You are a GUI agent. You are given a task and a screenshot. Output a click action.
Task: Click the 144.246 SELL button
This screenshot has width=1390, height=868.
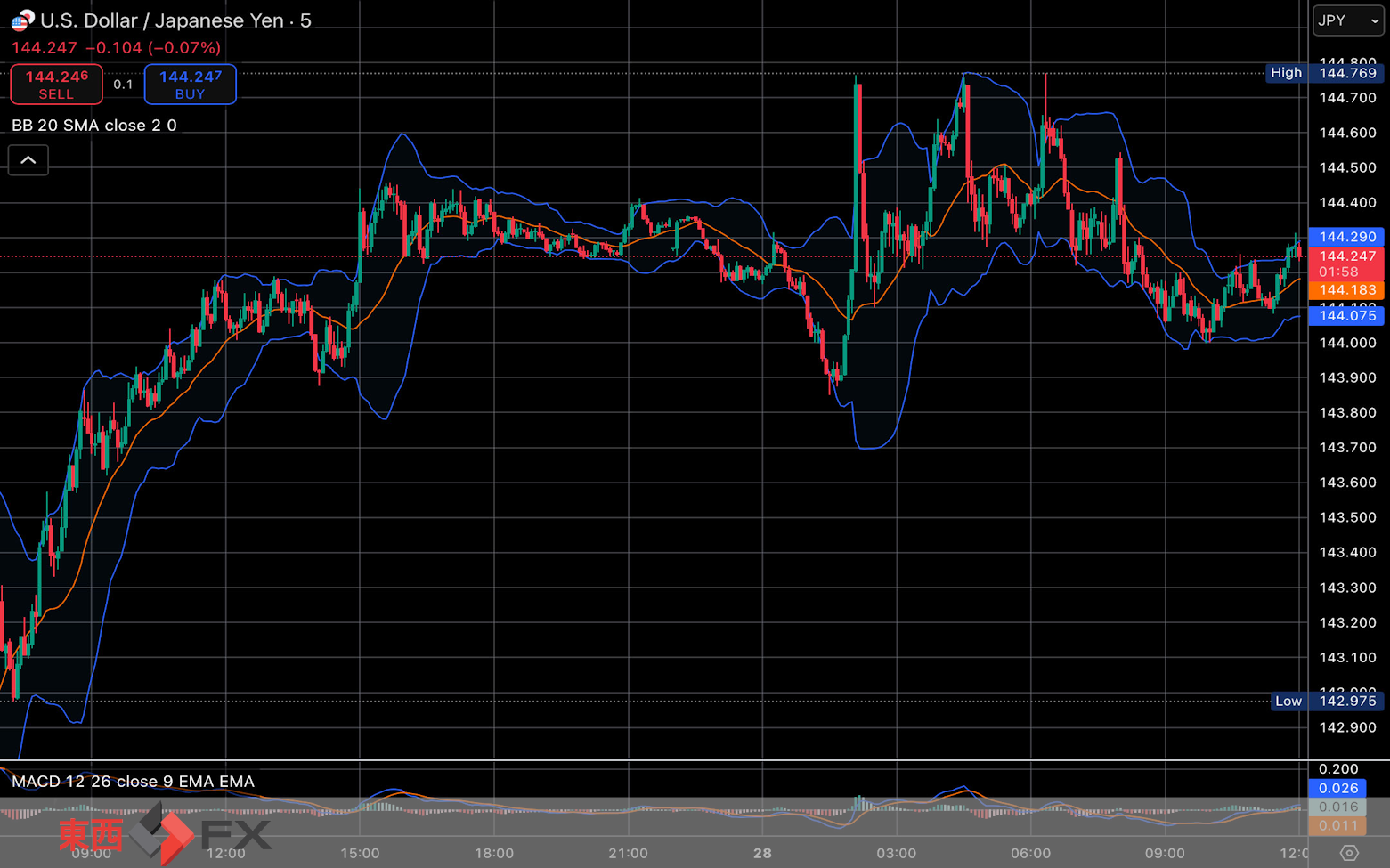[56, 85]
